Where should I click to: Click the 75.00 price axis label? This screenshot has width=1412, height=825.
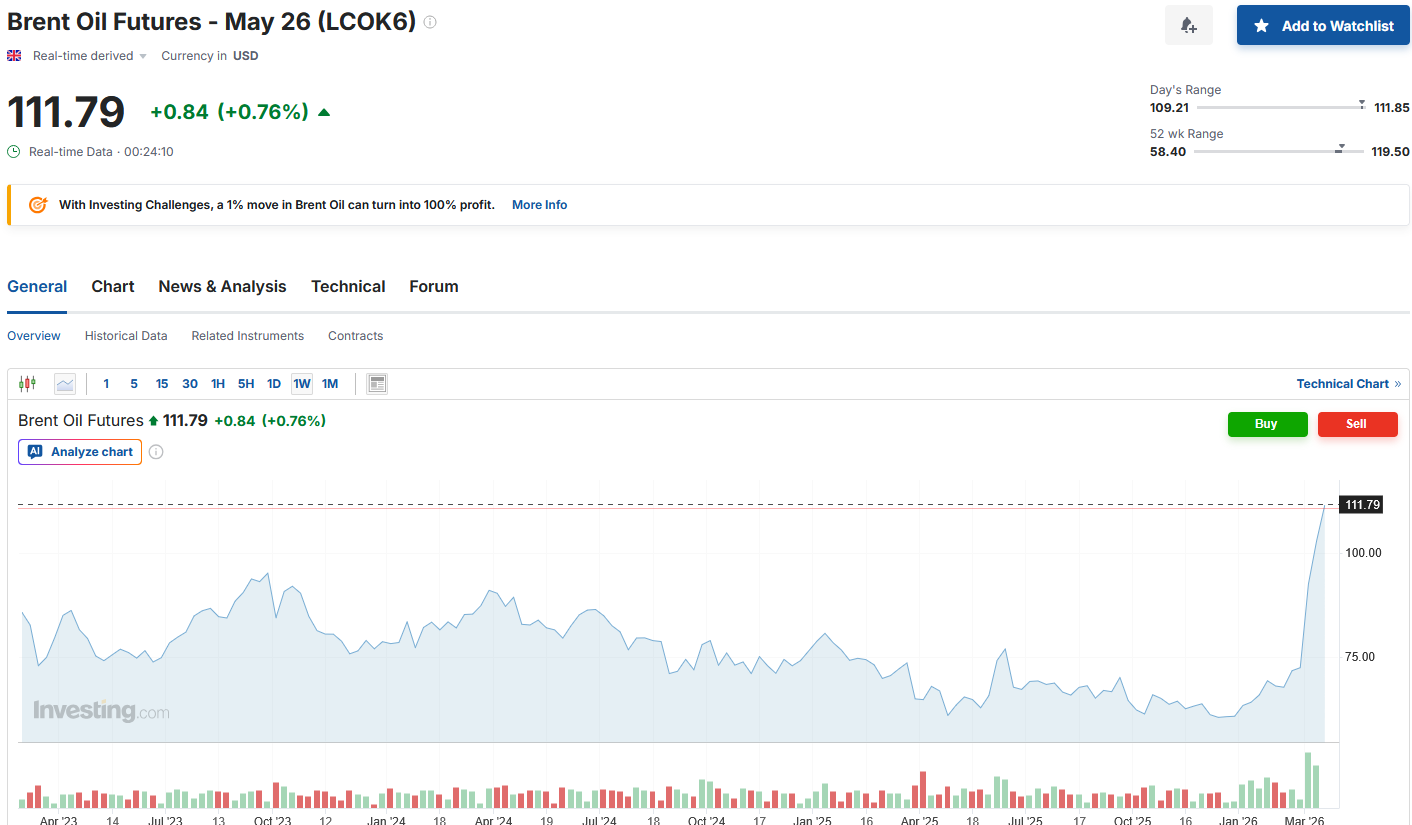click(x=1360, y=657)
